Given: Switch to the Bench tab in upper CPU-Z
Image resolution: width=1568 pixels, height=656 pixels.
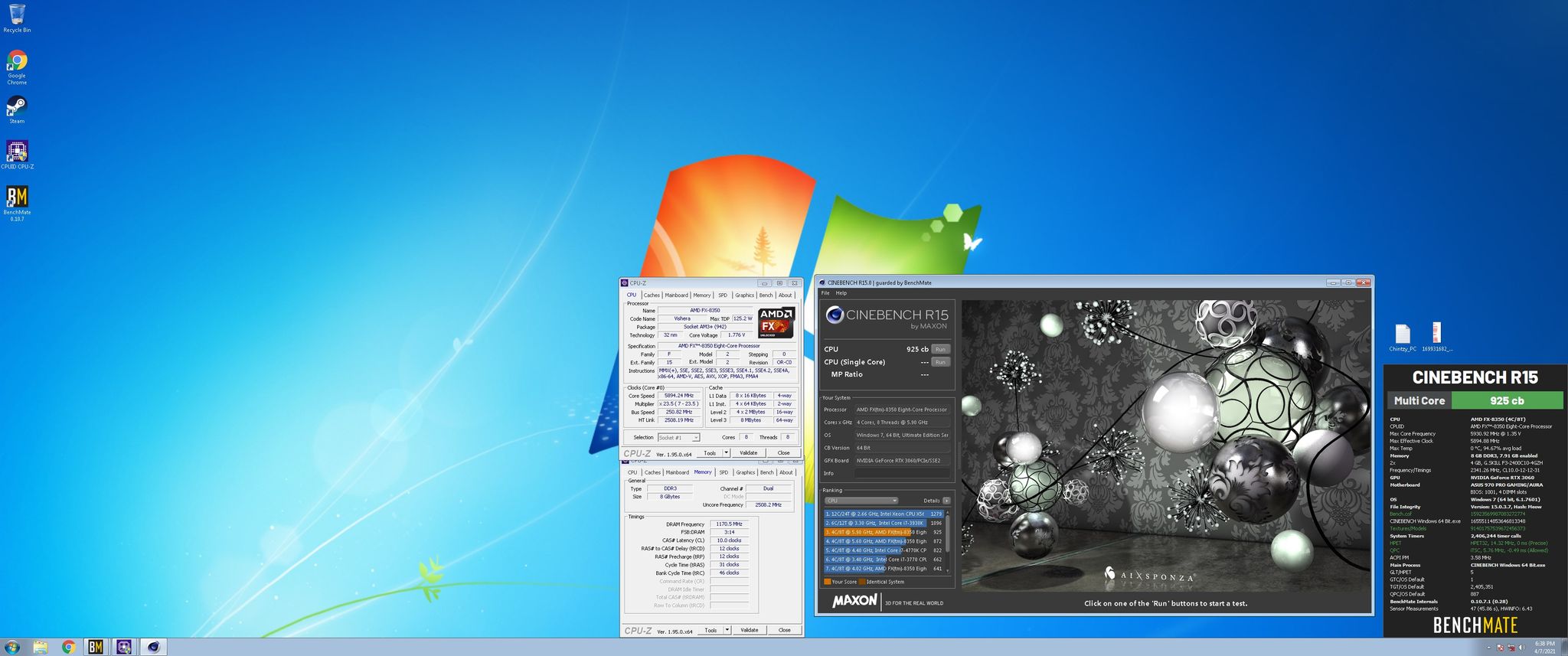Looking at the screenshot, I should pyautogui.click(x=766, y=295).
